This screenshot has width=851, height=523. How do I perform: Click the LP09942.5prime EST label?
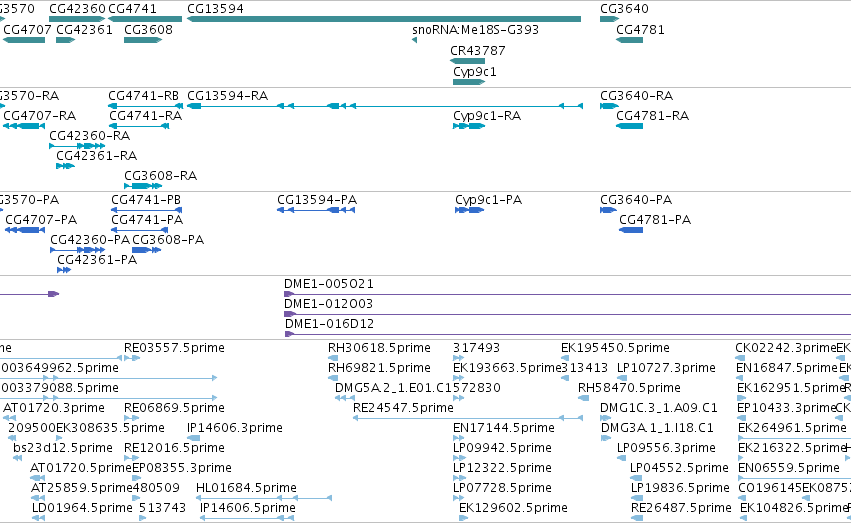coord(503,448)
